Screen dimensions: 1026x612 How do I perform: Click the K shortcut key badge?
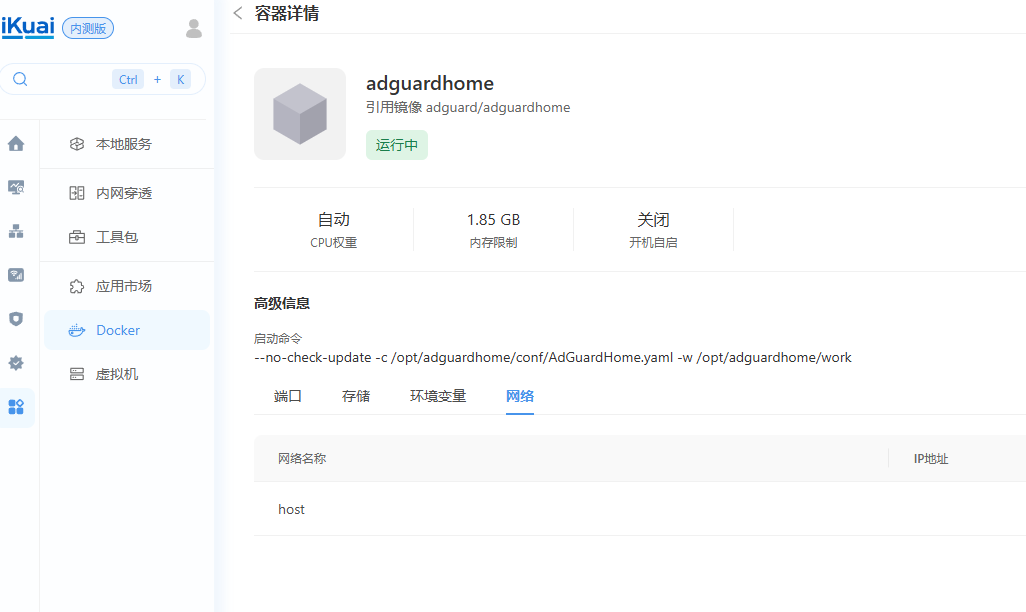[x=181, y=79]
